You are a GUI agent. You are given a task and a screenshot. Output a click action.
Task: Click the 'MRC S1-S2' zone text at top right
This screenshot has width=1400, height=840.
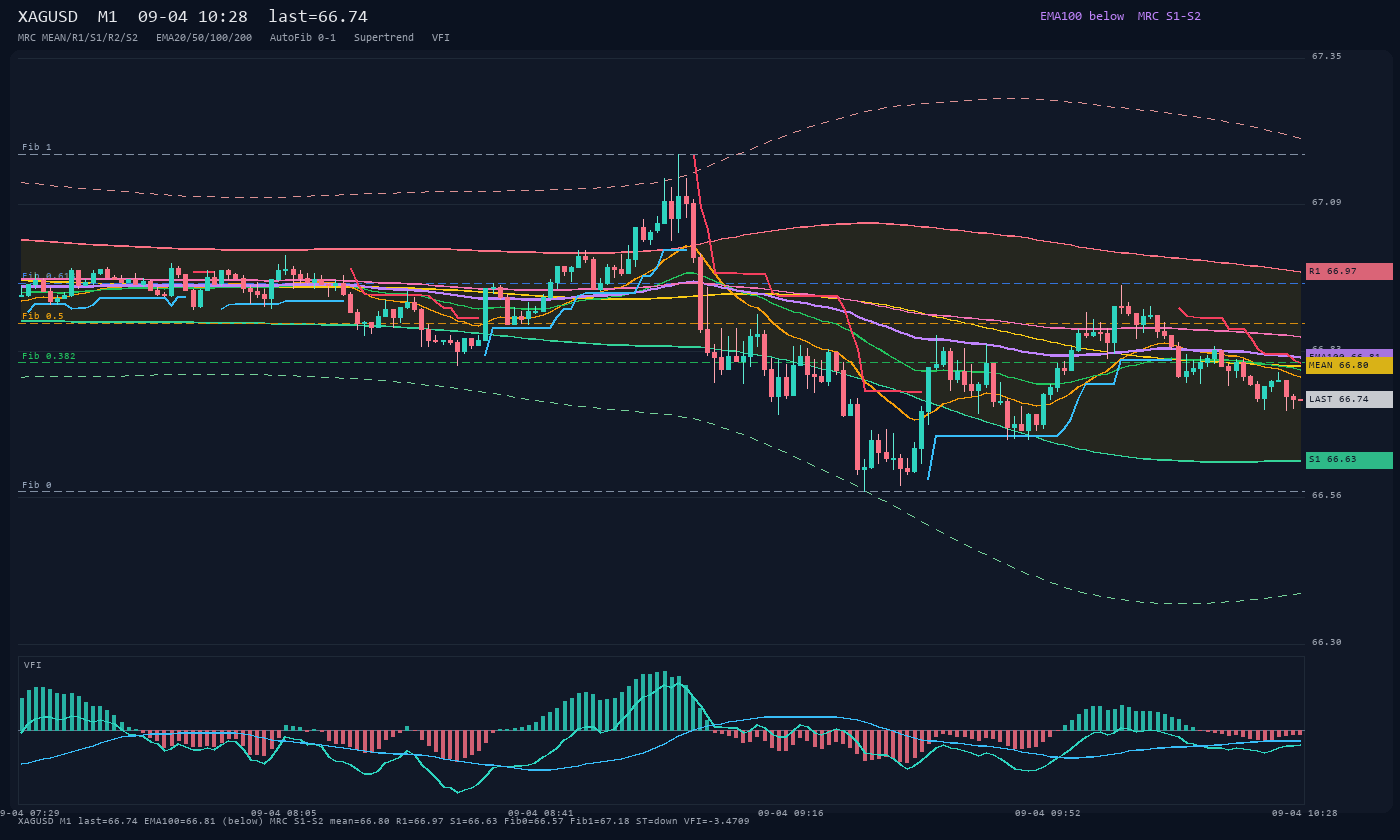pos(1169,16)
